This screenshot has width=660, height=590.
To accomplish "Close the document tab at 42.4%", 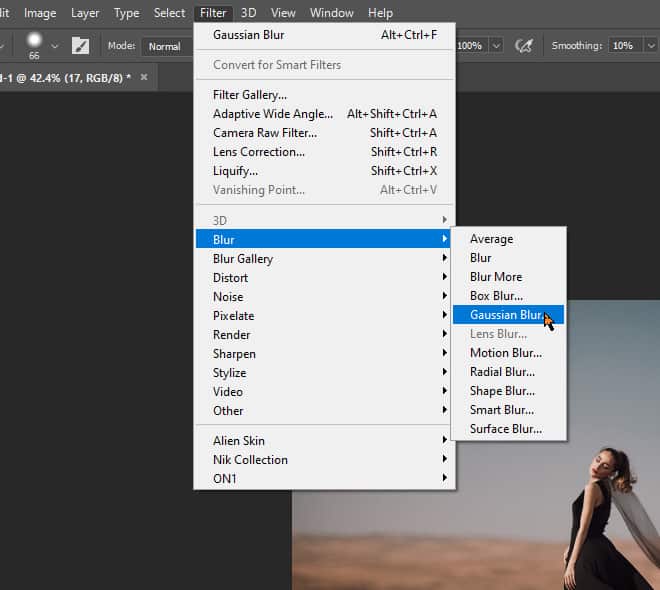I will click(144, 77).
